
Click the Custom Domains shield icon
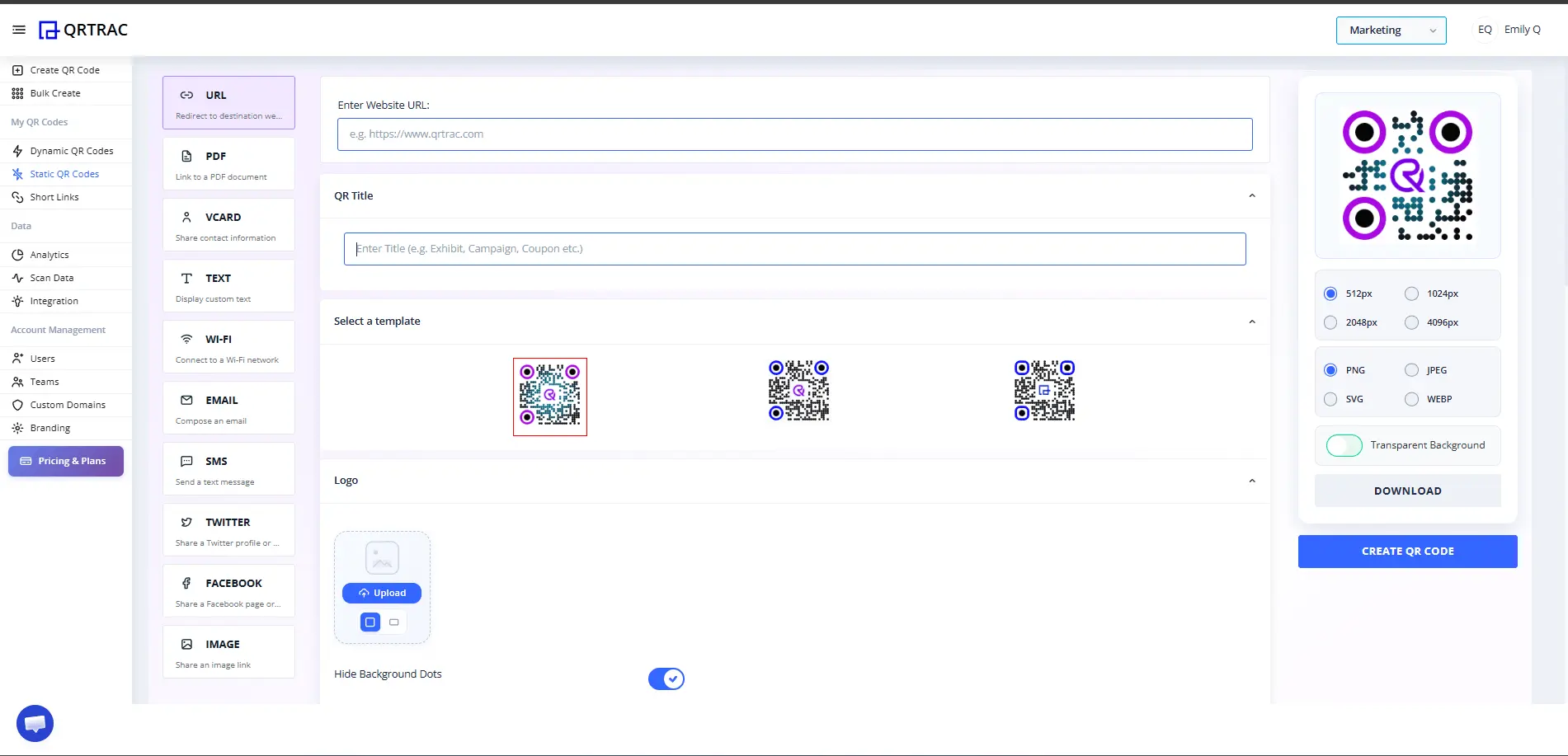17,405
